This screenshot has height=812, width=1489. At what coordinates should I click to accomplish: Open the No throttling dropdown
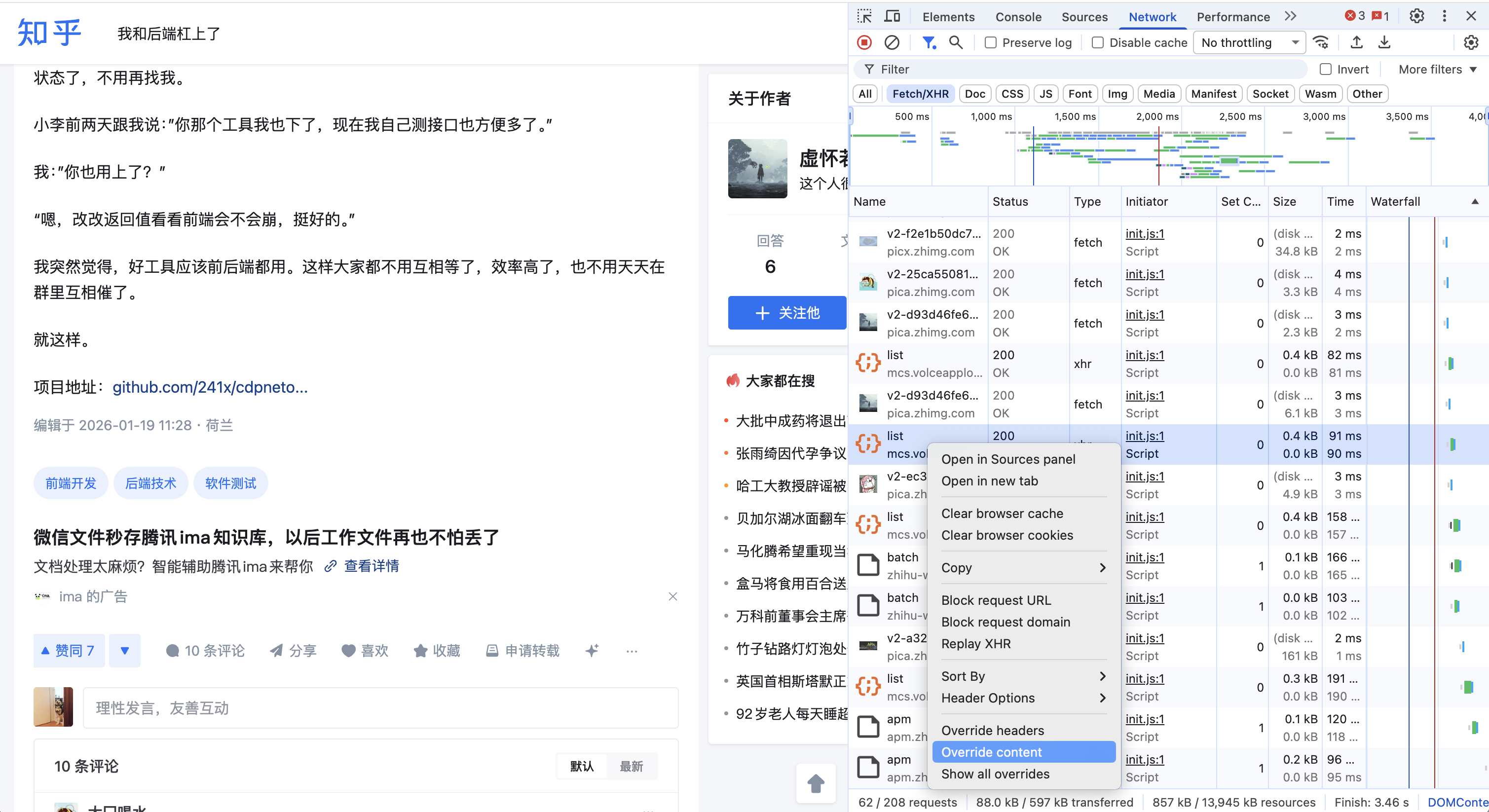click(x=1249, y=43)
